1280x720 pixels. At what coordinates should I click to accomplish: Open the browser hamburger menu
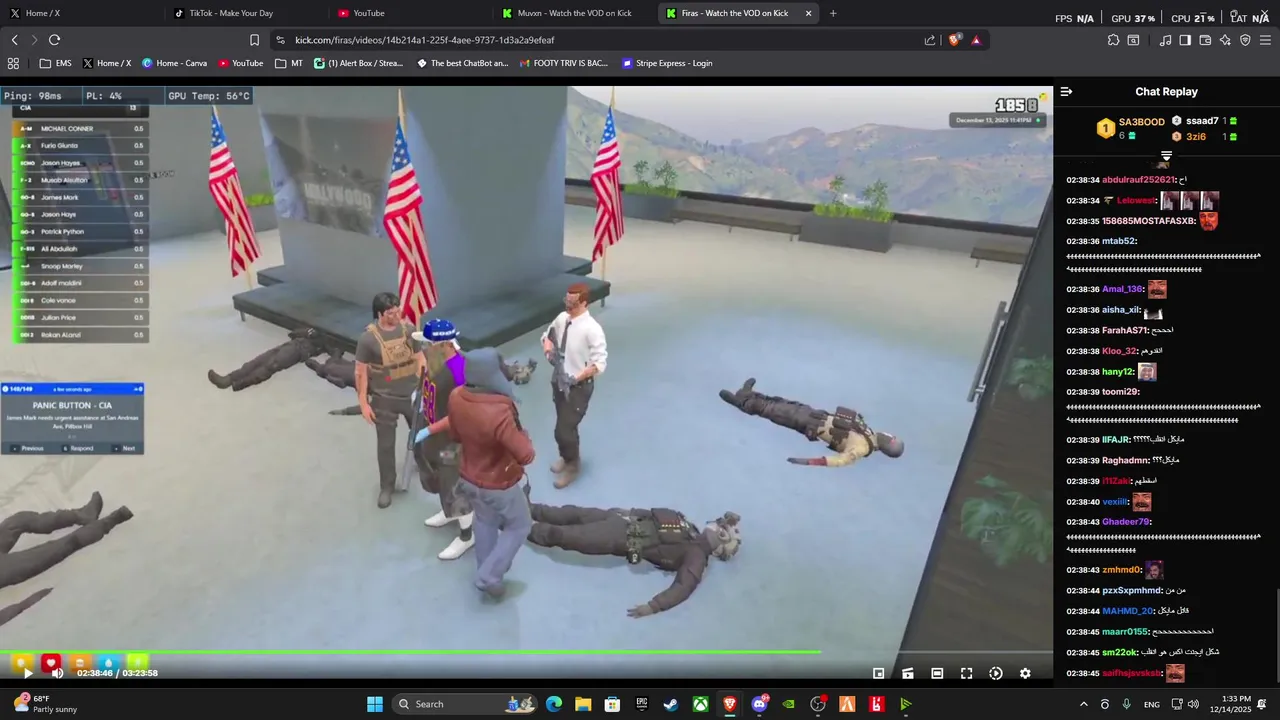[x=1265, y=40]
